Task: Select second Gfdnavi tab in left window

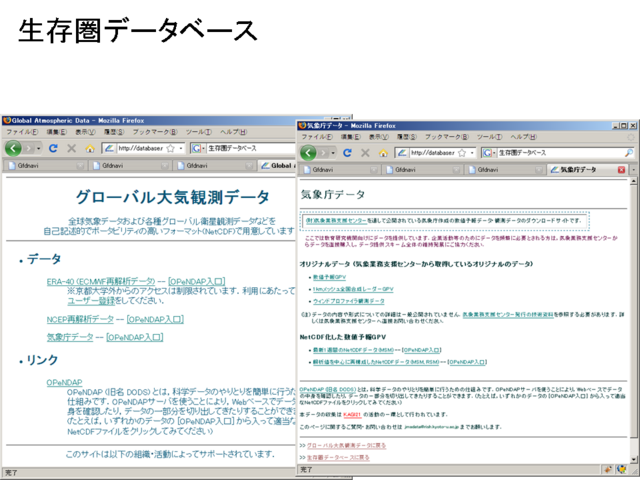Action: [x=130, y=165]
